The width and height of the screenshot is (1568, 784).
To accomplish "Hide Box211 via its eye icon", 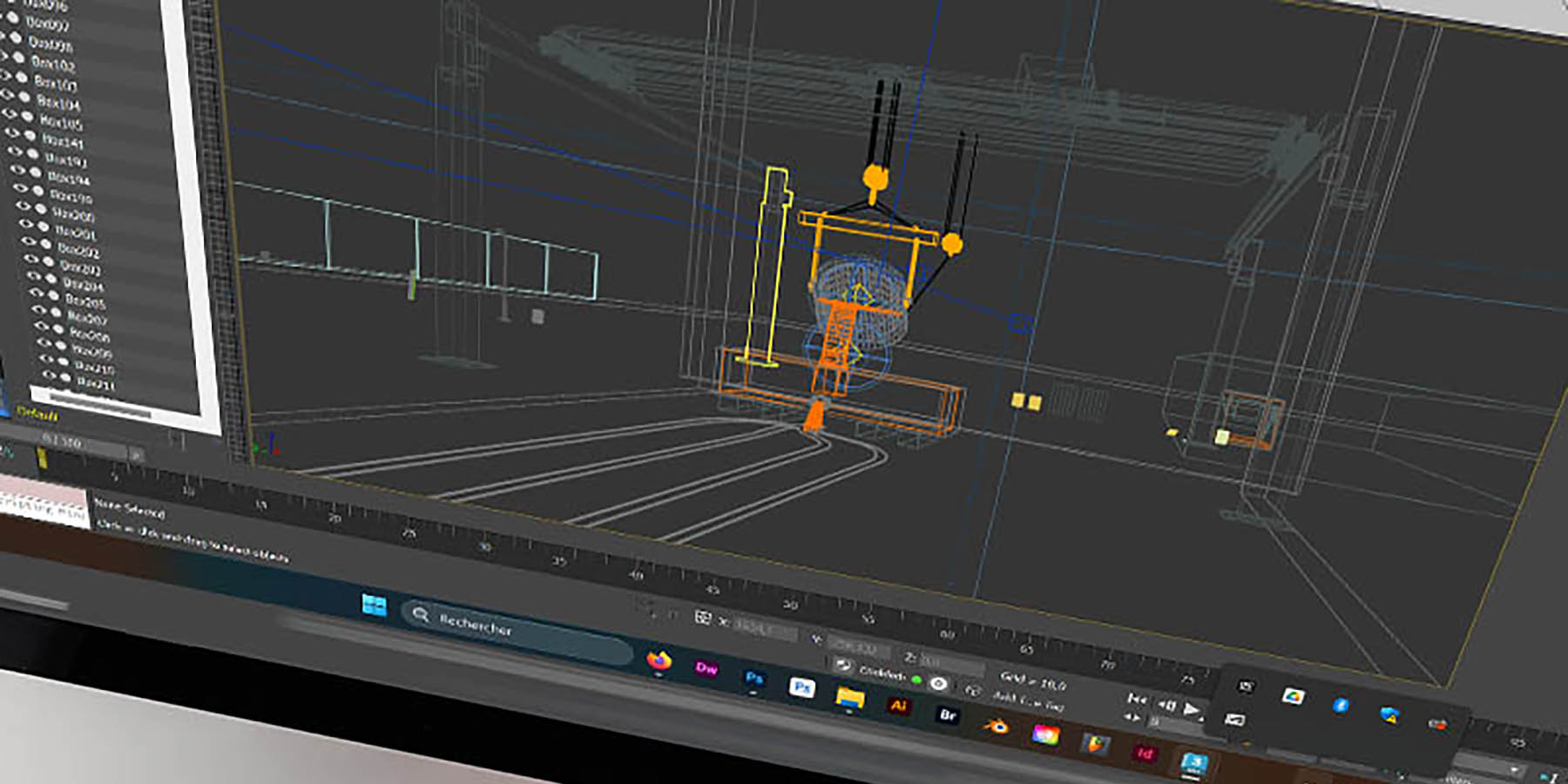I will [x=50, y=375].
